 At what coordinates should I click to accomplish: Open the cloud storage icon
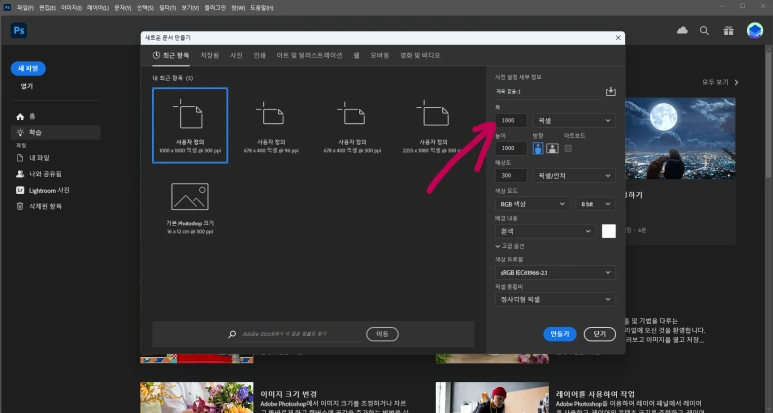click(x=682, y=31)
